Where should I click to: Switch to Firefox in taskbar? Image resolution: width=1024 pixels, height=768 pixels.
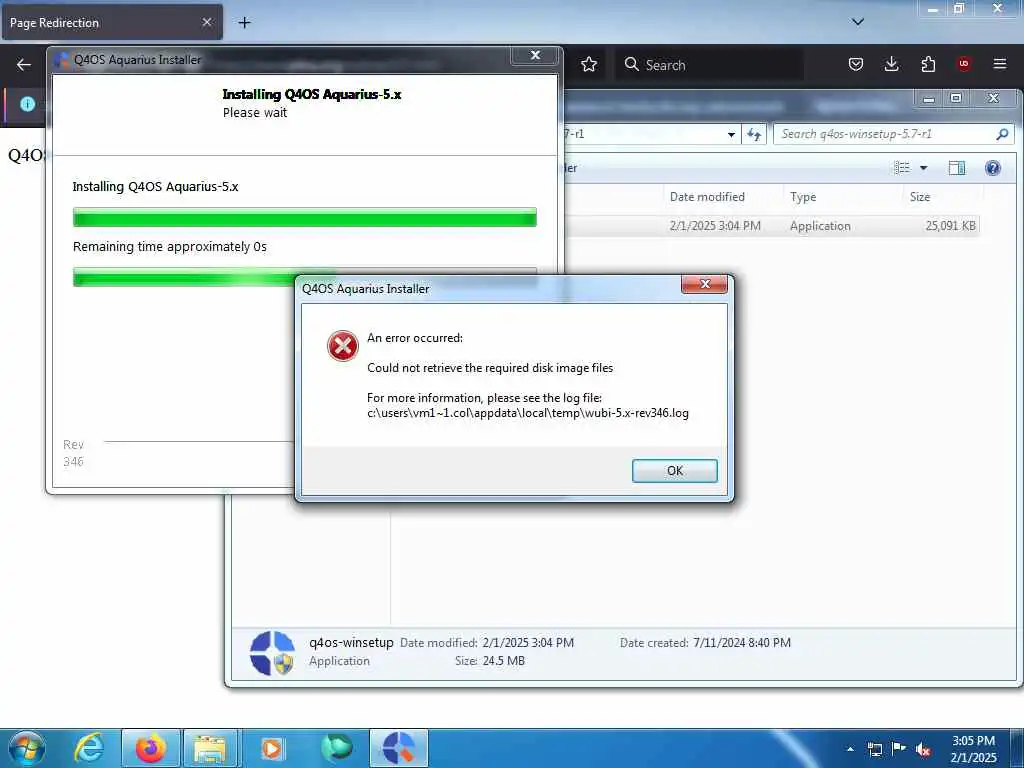(150, 748)
